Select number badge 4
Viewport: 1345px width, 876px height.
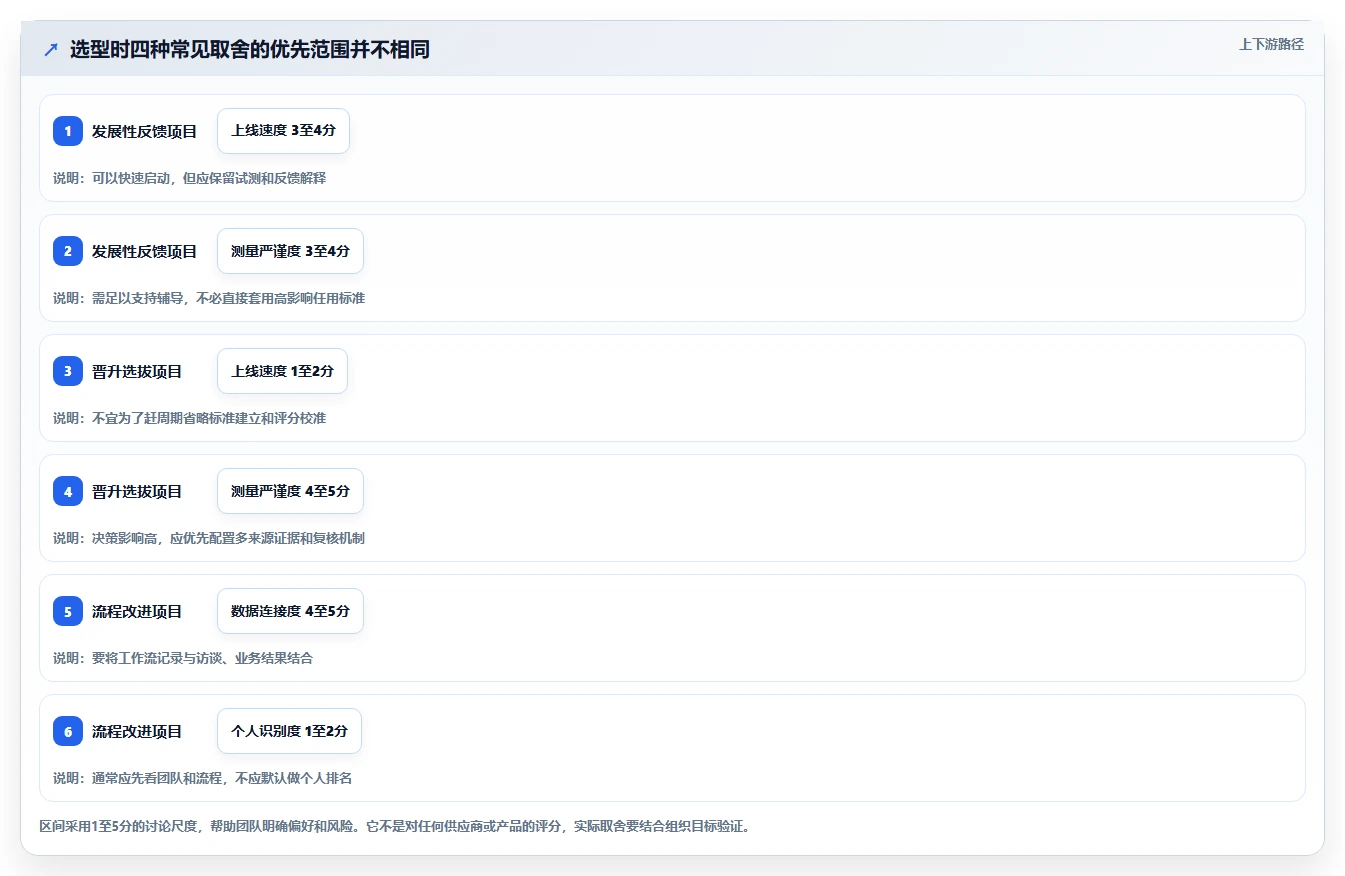tap(68, 491)
